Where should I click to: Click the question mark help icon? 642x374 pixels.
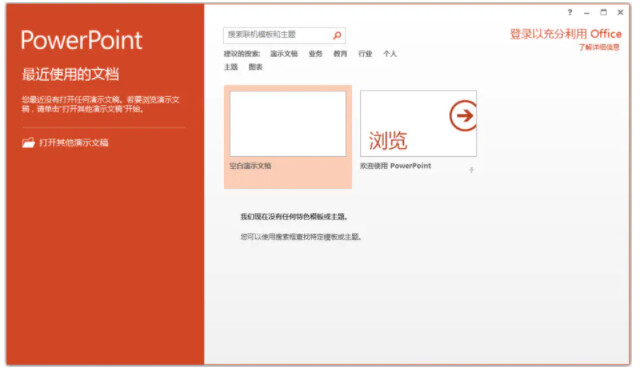pyautogui.click(x=570, y=12)
